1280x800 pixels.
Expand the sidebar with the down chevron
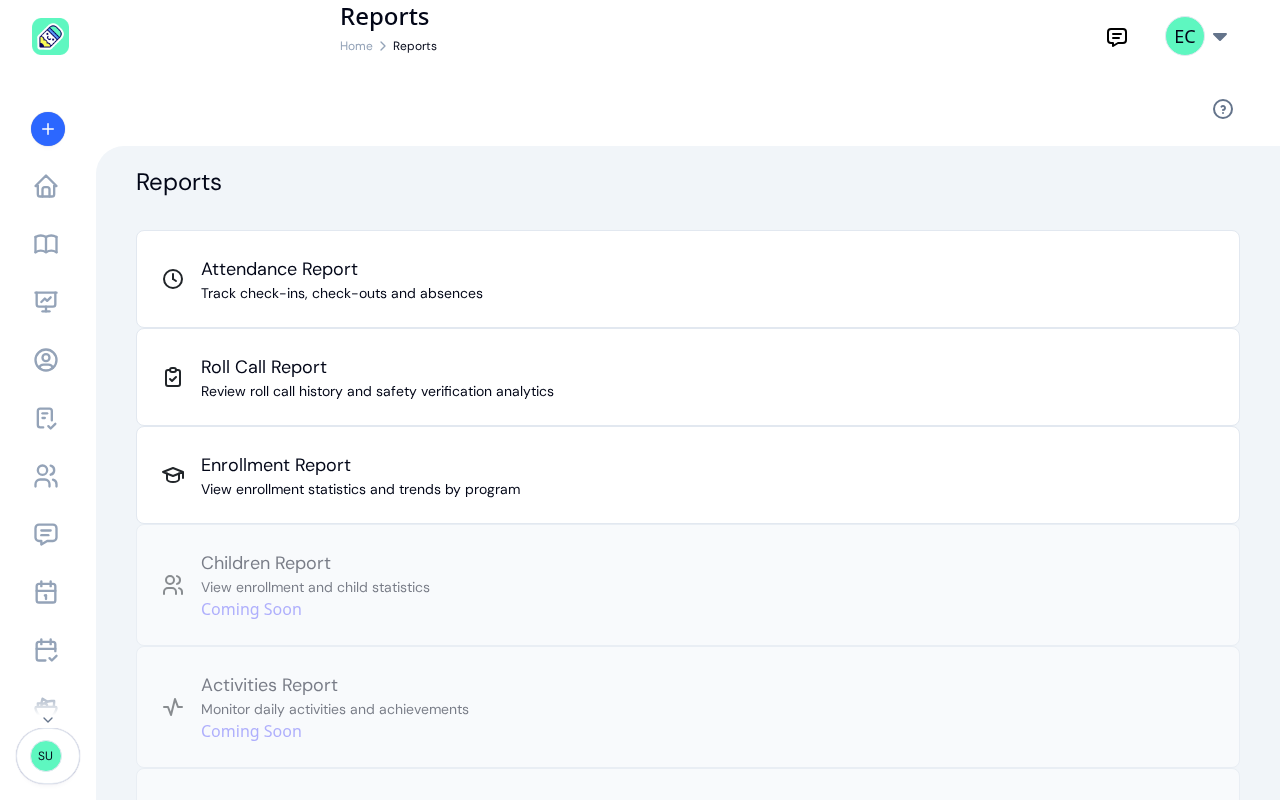pyautogui.click(x=48, y=720)
